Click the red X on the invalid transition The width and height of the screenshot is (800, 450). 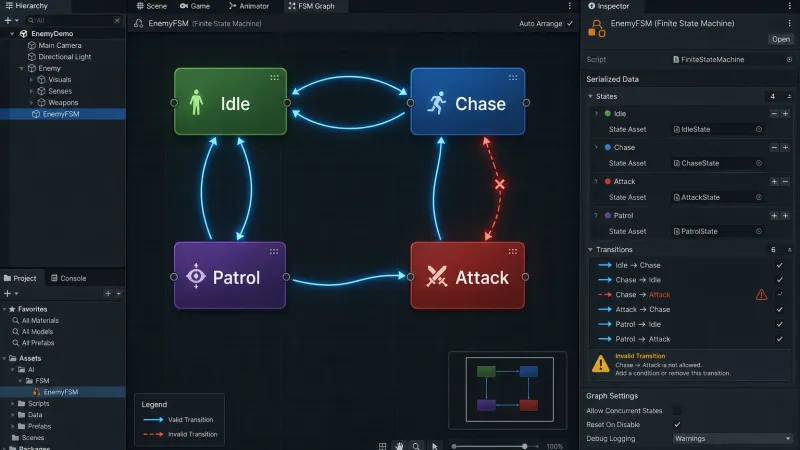pos(499,184)
